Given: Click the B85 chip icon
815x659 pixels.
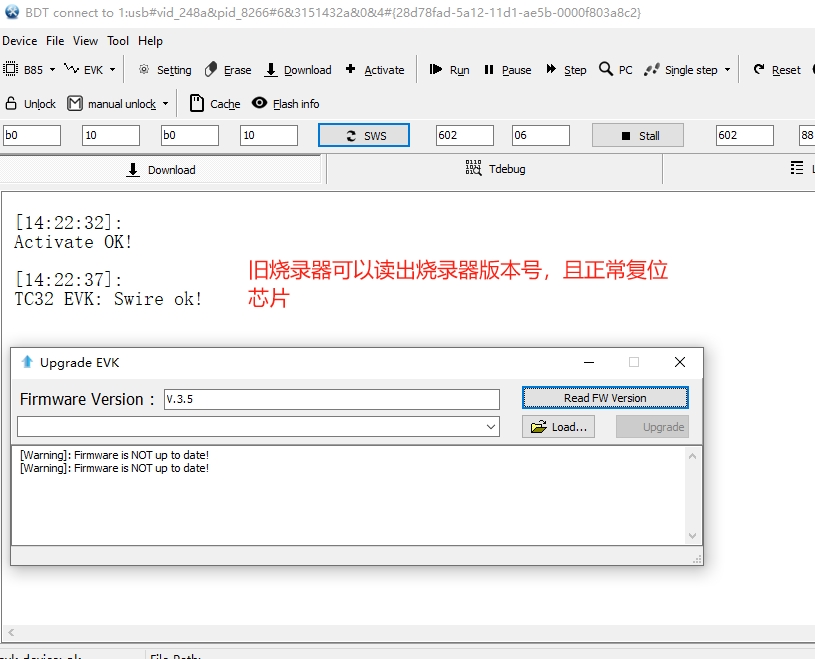Looking at the screenshot, I should point(10,69).
